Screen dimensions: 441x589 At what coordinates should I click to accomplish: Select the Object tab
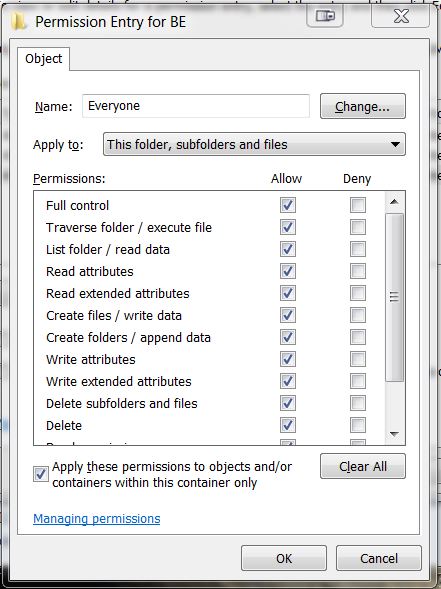pyautogui.click(x=44, y=59)
